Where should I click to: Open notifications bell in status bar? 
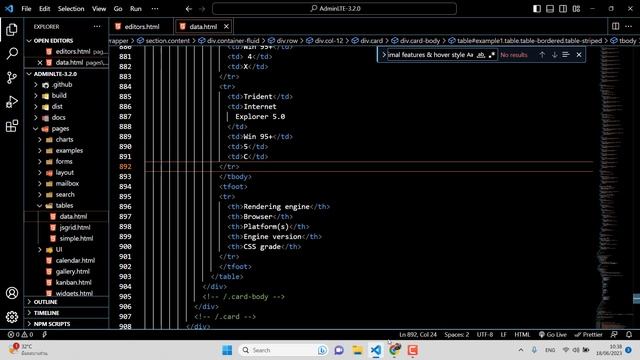(x=629, y=335)
